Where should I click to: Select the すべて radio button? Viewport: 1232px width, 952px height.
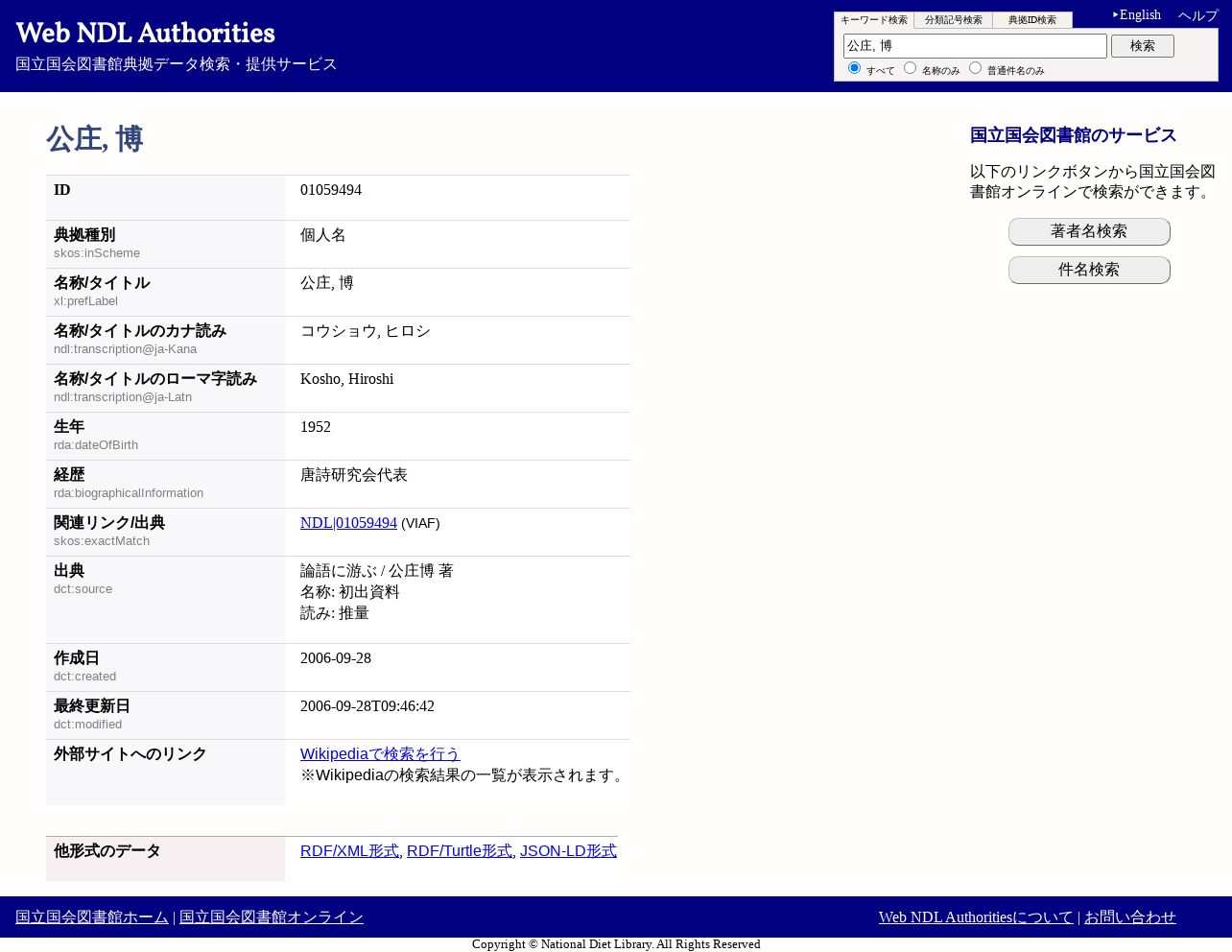pyautogui.click(x=854, y=67)
